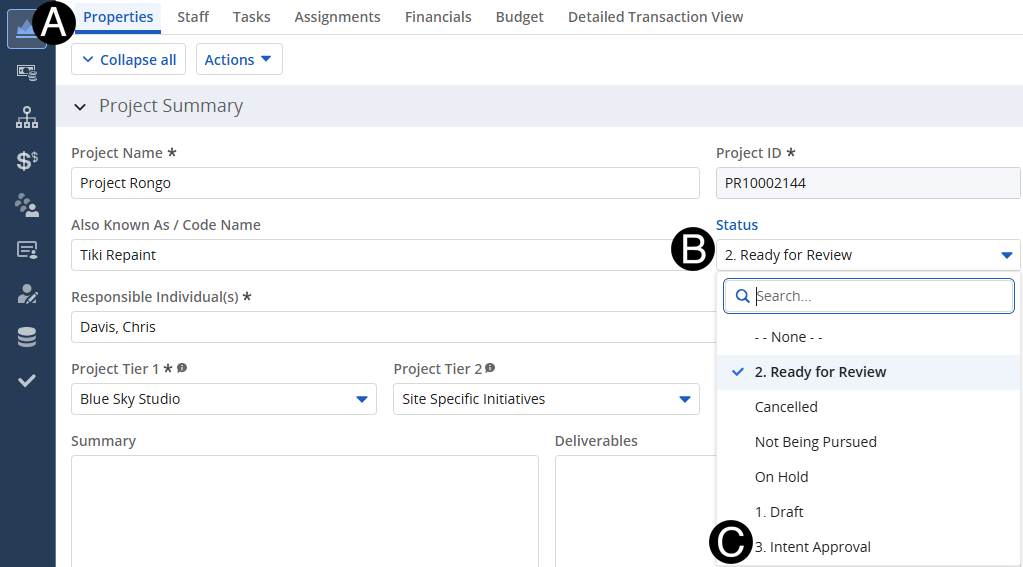Image resolution: width=1023 pixels, height=567 pixels.
Task: Open the Project Tier 1 dropdown
Action: 223,399
